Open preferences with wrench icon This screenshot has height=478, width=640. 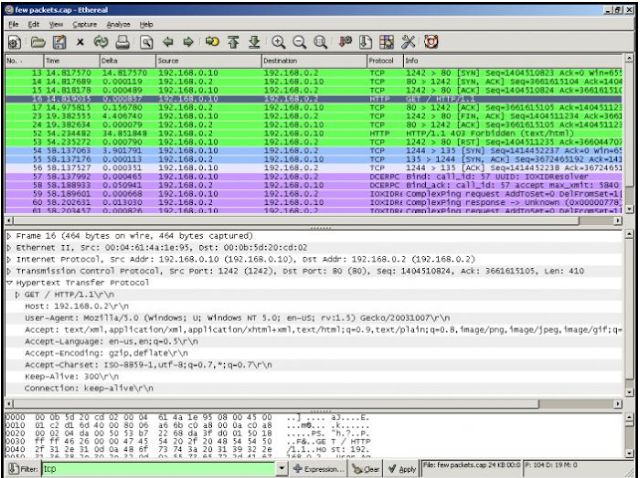408,42
